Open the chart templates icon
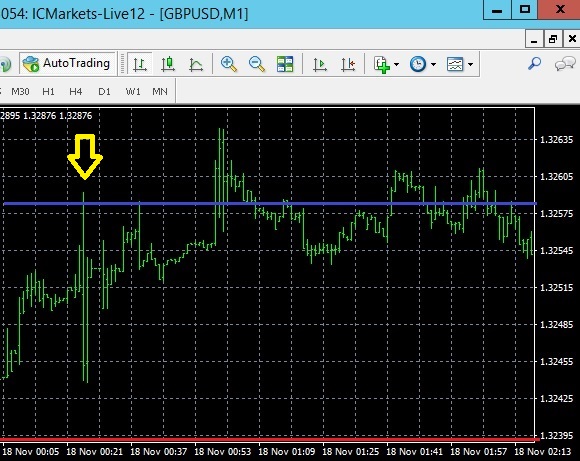580x461 pixels. pos(455,64)
